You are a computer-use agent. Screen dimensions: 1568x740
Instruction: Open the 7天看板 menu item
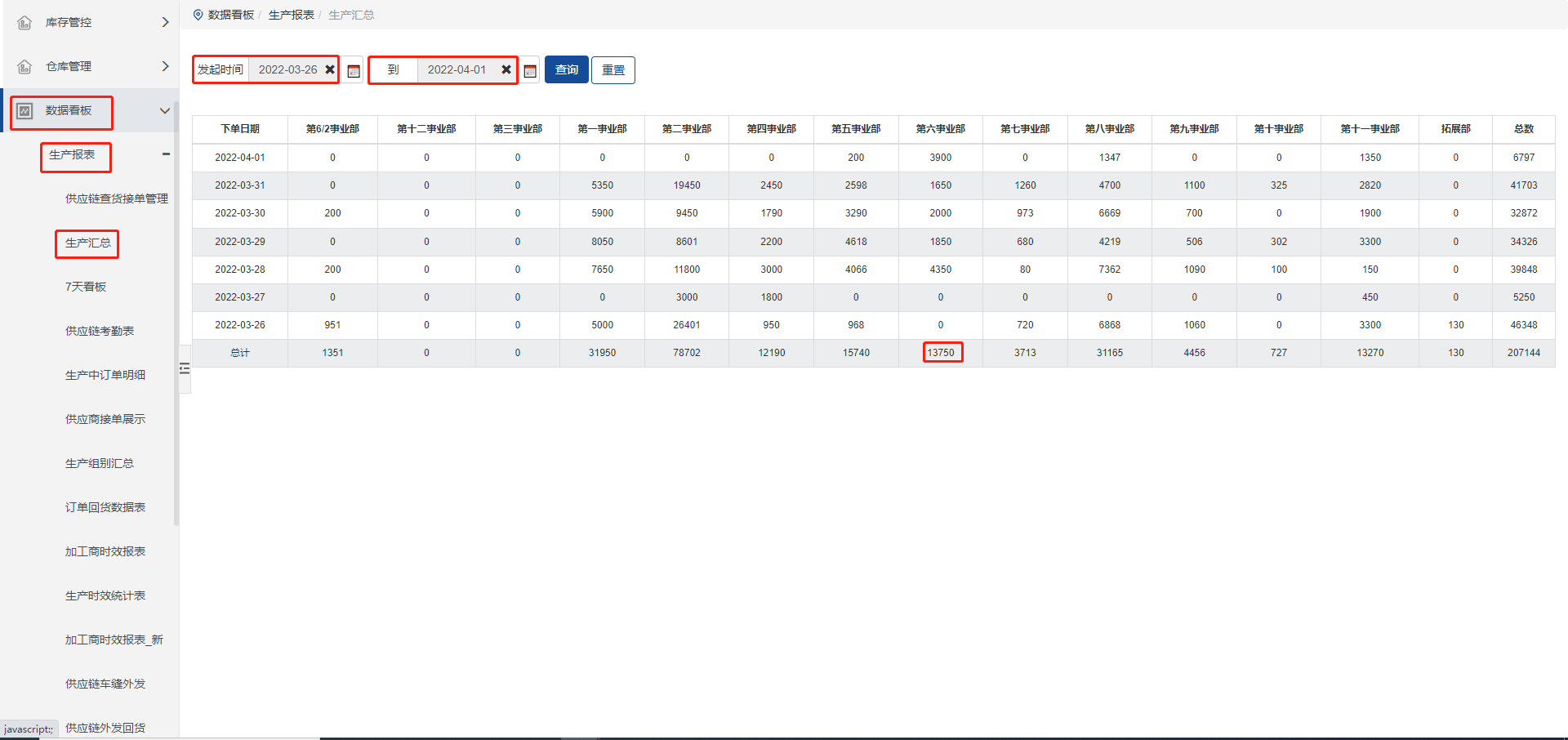[86, 287]
